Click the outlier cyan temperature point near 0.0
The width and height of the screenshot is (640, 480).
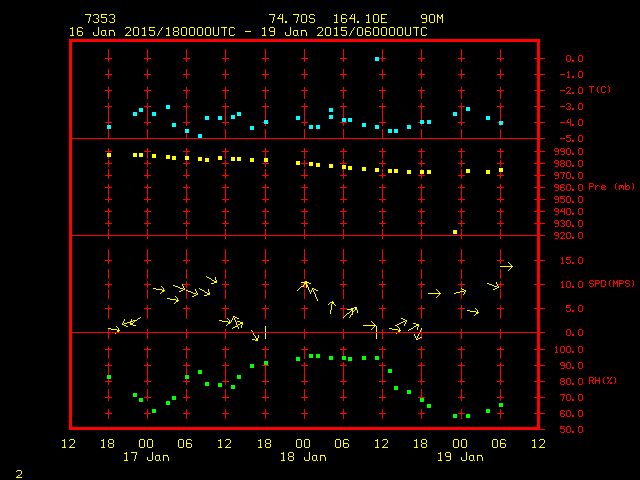point(377,59)
